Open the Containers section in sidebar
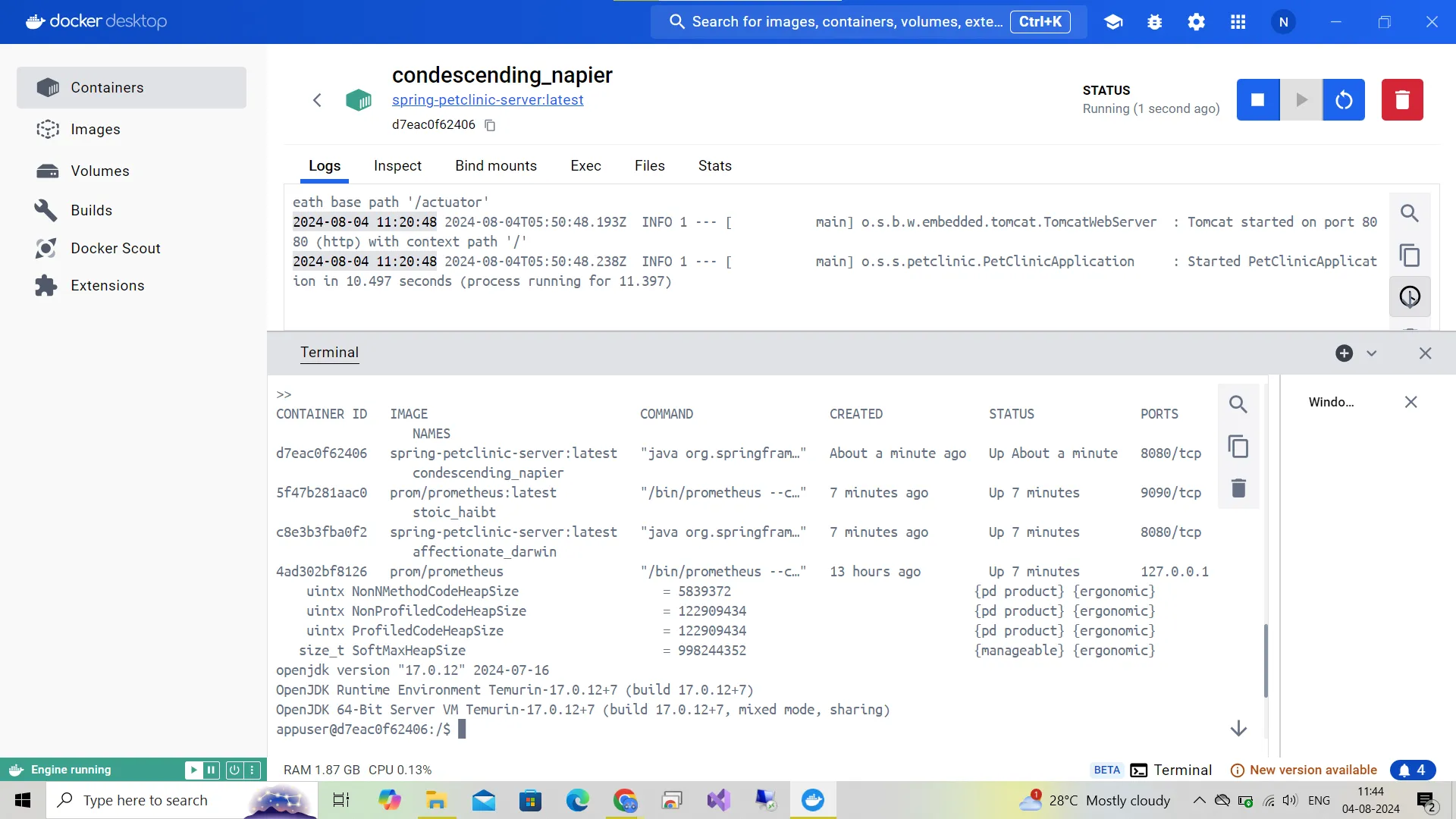This screenshot has width=1456, height=819. coord(131,87)
